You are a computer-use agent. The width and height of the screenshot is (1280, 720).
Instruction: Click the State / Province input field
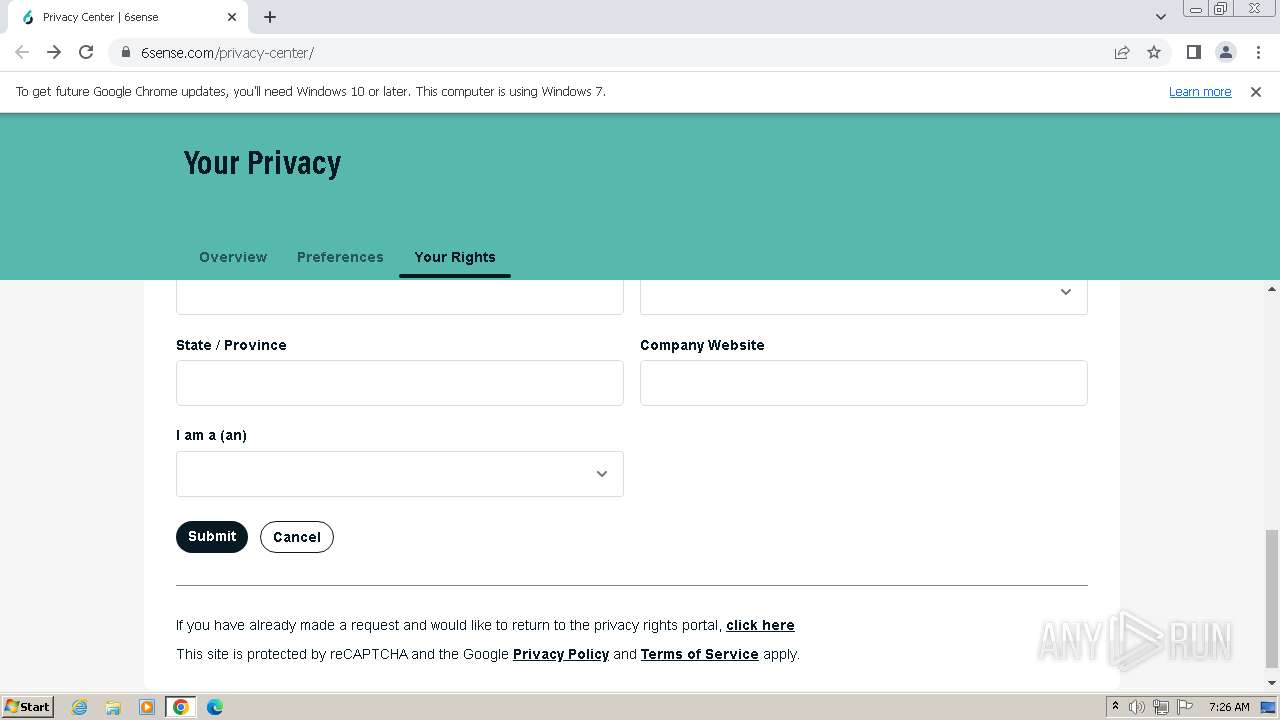[x=400, y=383]
